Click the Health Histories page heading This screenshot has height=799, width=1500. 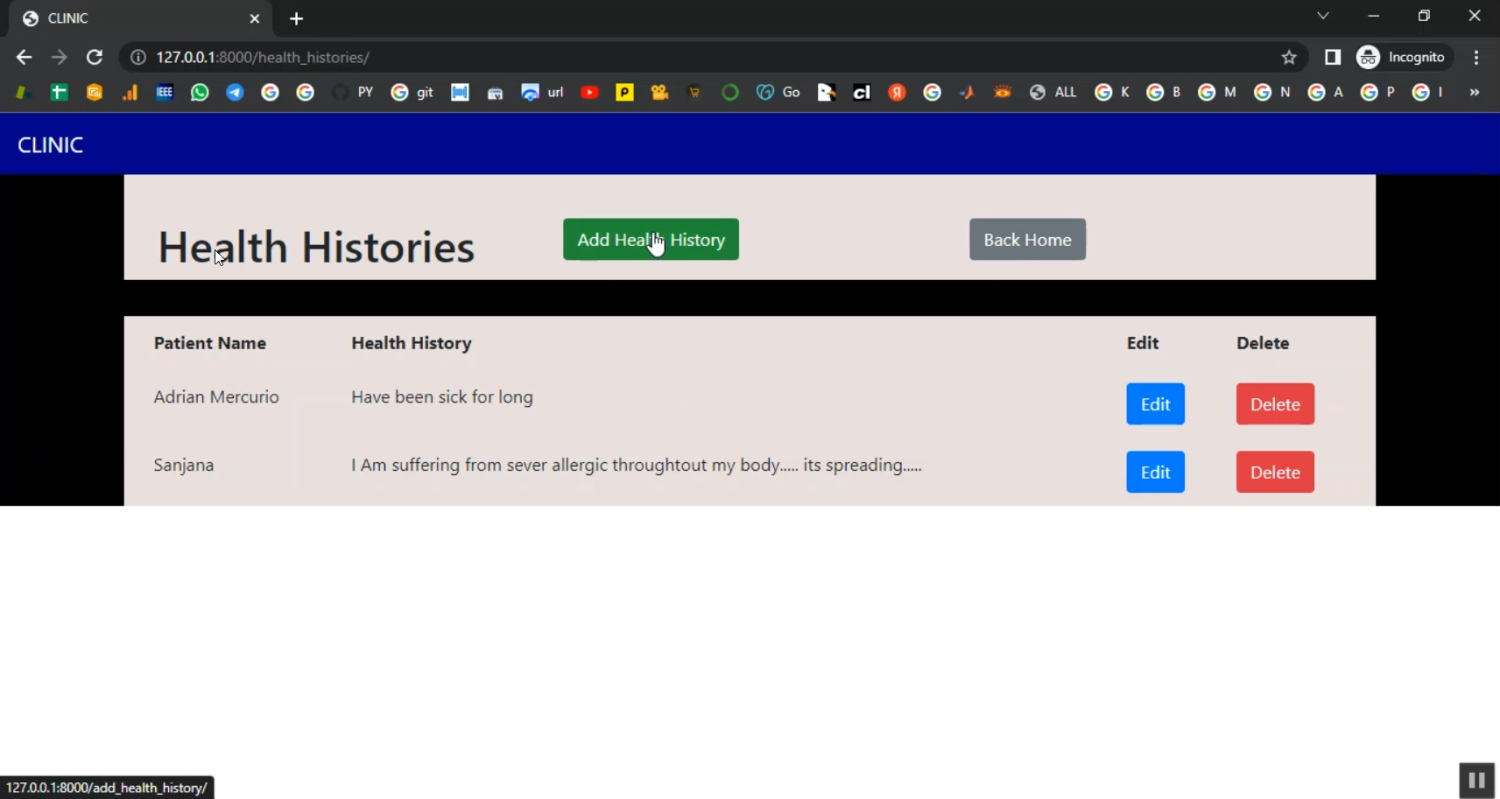[316, 247]
